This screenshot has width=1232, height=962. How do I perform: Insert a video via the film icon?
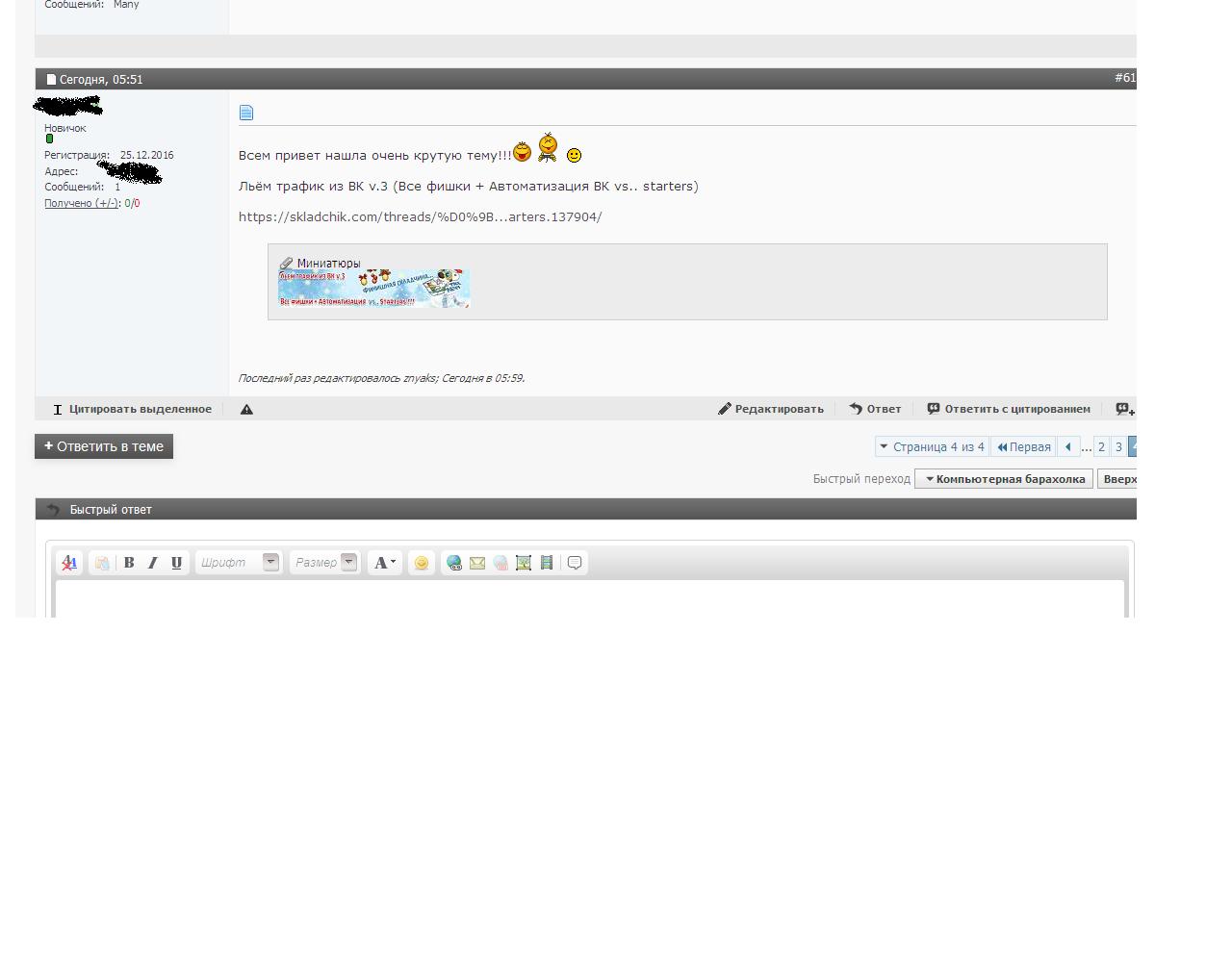pyautogui.click(x=546, y=563)
